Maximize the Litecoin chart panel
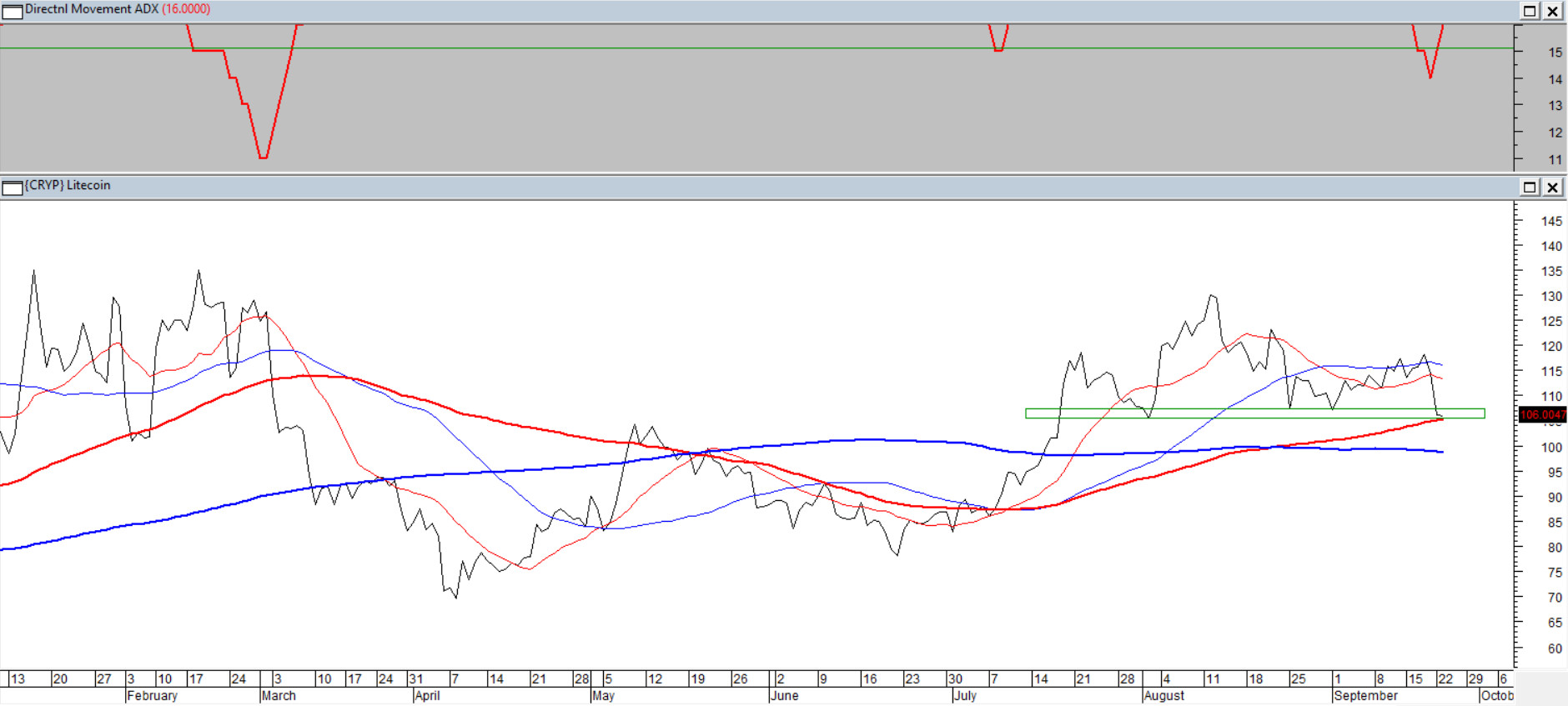The height and width of the screenshot is (706, 1568). point(1530,187)
